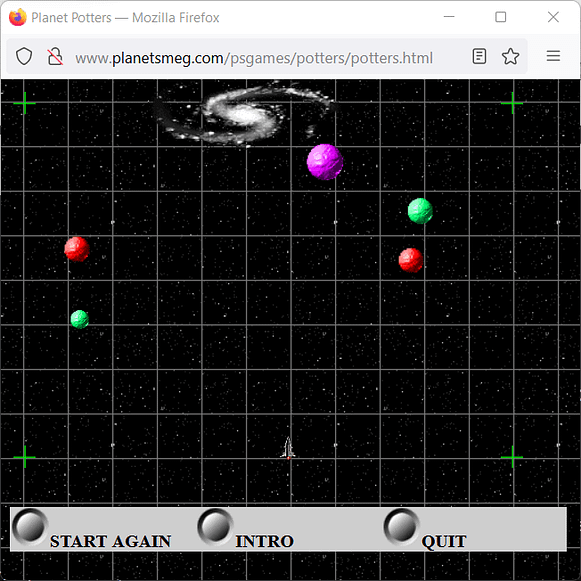Click the QUIT text label

tap(444, 542)
